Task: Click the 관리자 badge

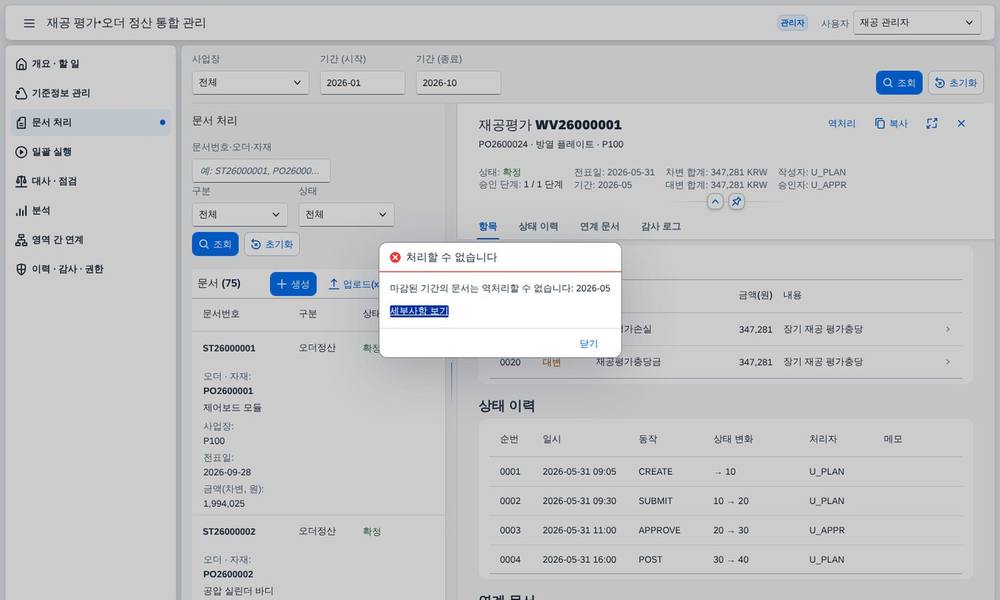Action: click(793, 23)
